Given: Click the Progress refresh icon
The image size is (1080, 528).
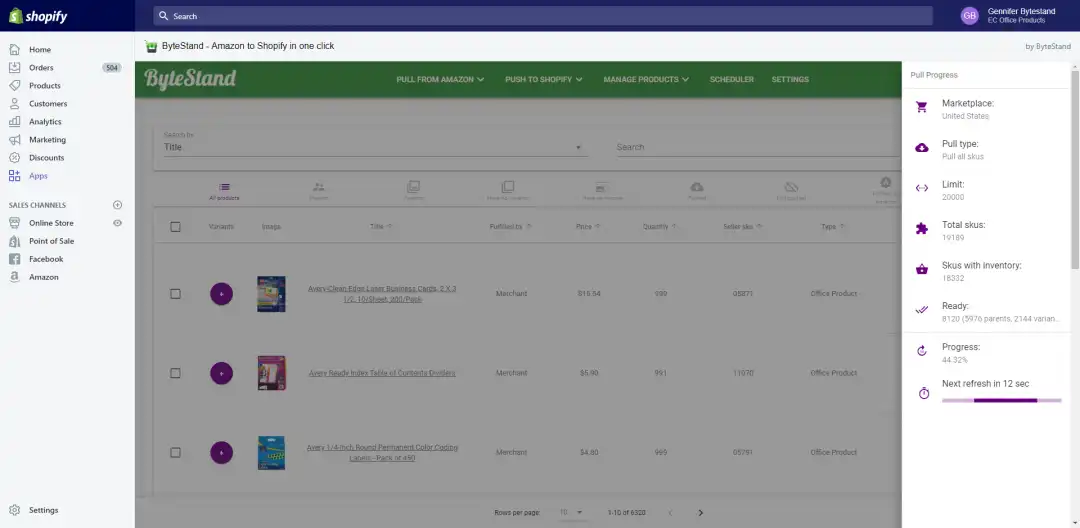Looking at the screenshot, I should coord(922,351).
